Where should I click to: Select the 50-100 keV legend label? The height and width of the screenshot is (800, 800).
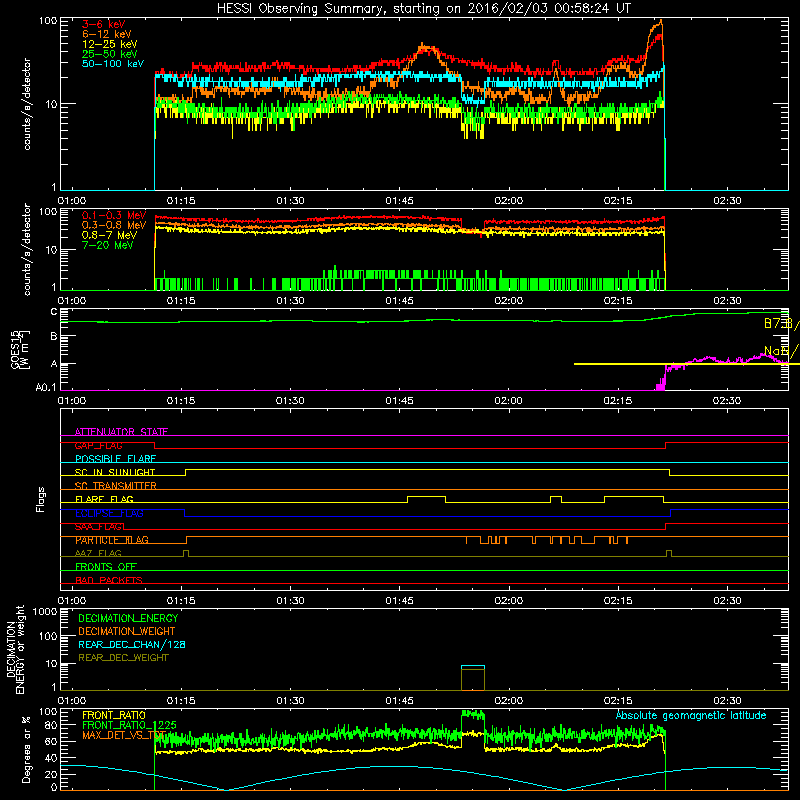(113, 64)
